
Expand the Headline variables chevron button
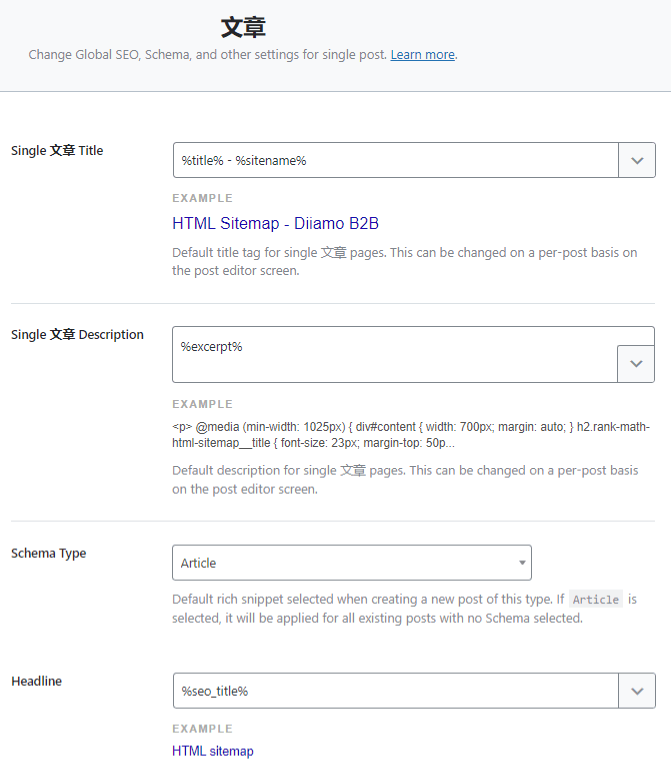click(x=637, y=690)
